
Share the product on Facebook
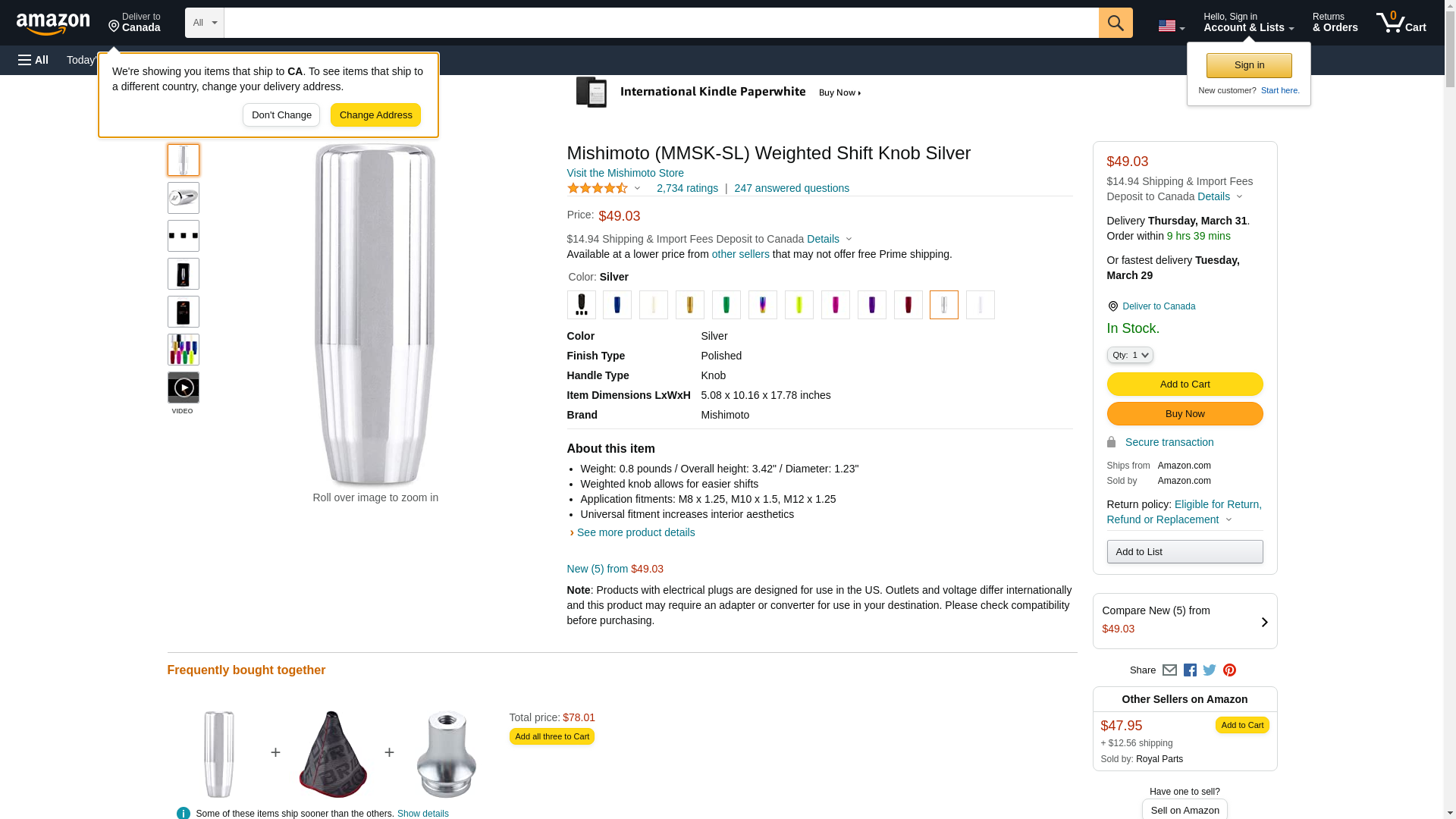pyautogui.click(x=1190, y=670)
